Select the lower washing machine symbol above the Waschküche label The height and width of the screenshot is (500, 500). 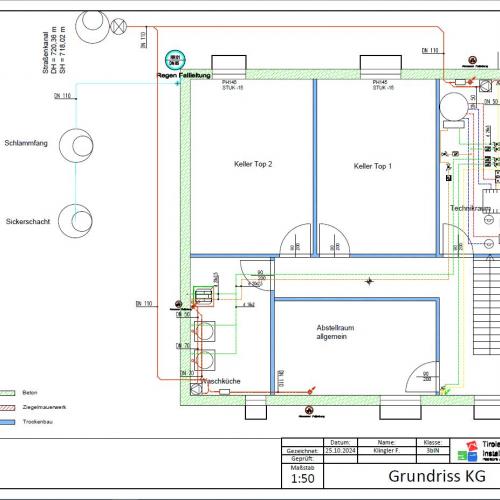(205, 360)
